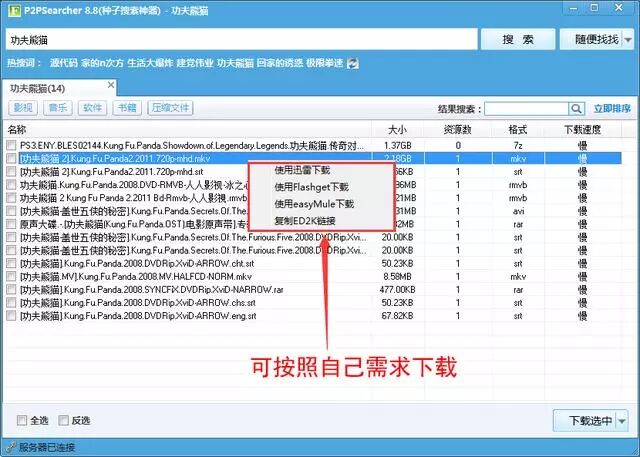Screen dimensions: 640x457
Task: Click hot word 家的n次方
Action: (x=102, y=63)
